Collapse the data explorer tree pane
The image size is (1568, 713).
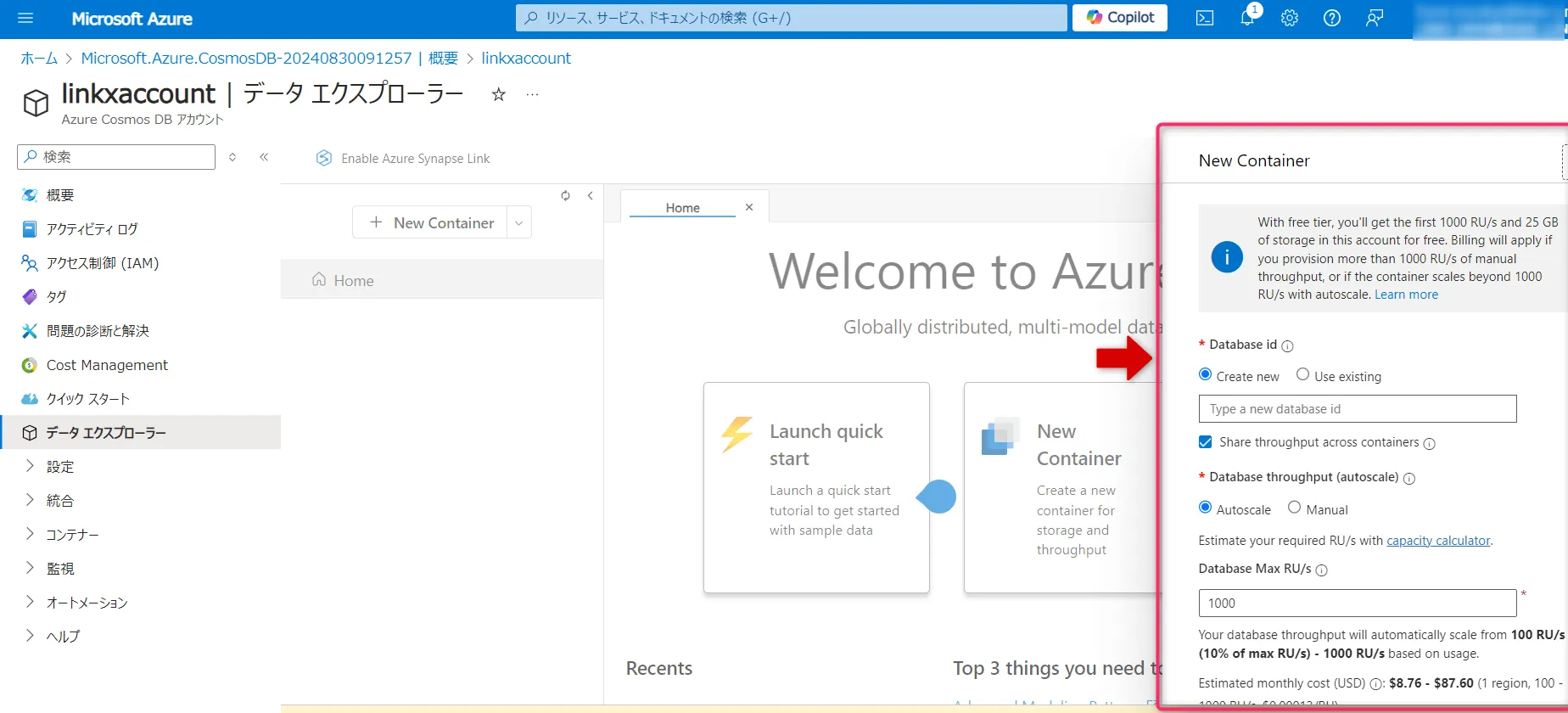pos(591,195)
